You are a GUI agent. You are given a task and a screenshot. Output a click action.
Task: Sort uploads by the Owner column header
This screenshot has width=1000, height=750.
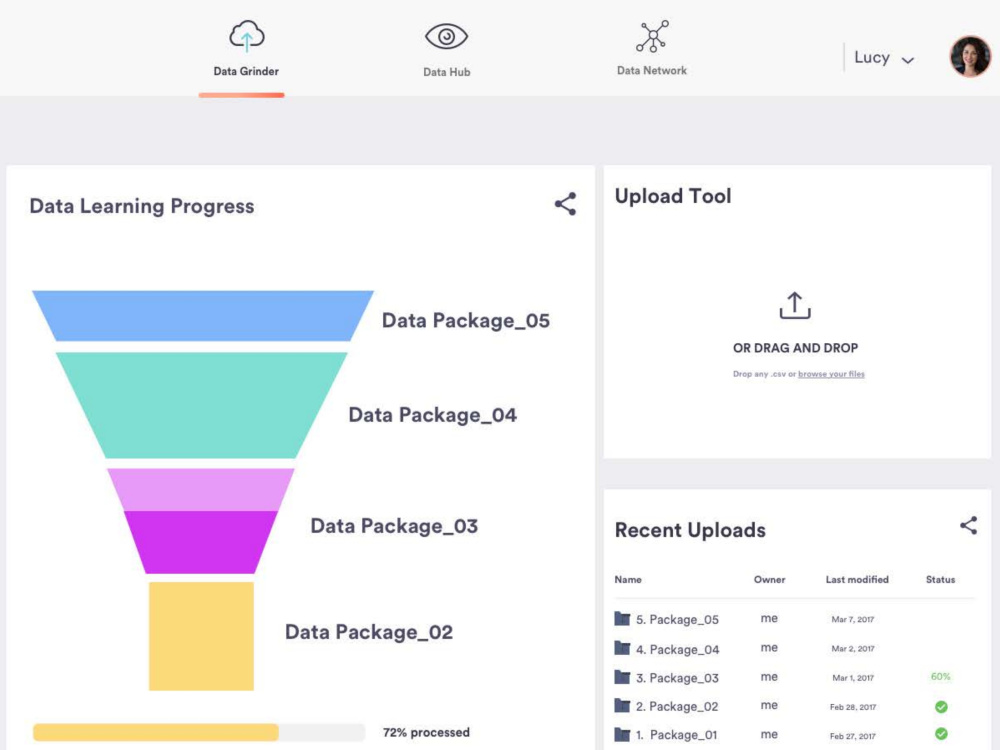pos(769,580)
